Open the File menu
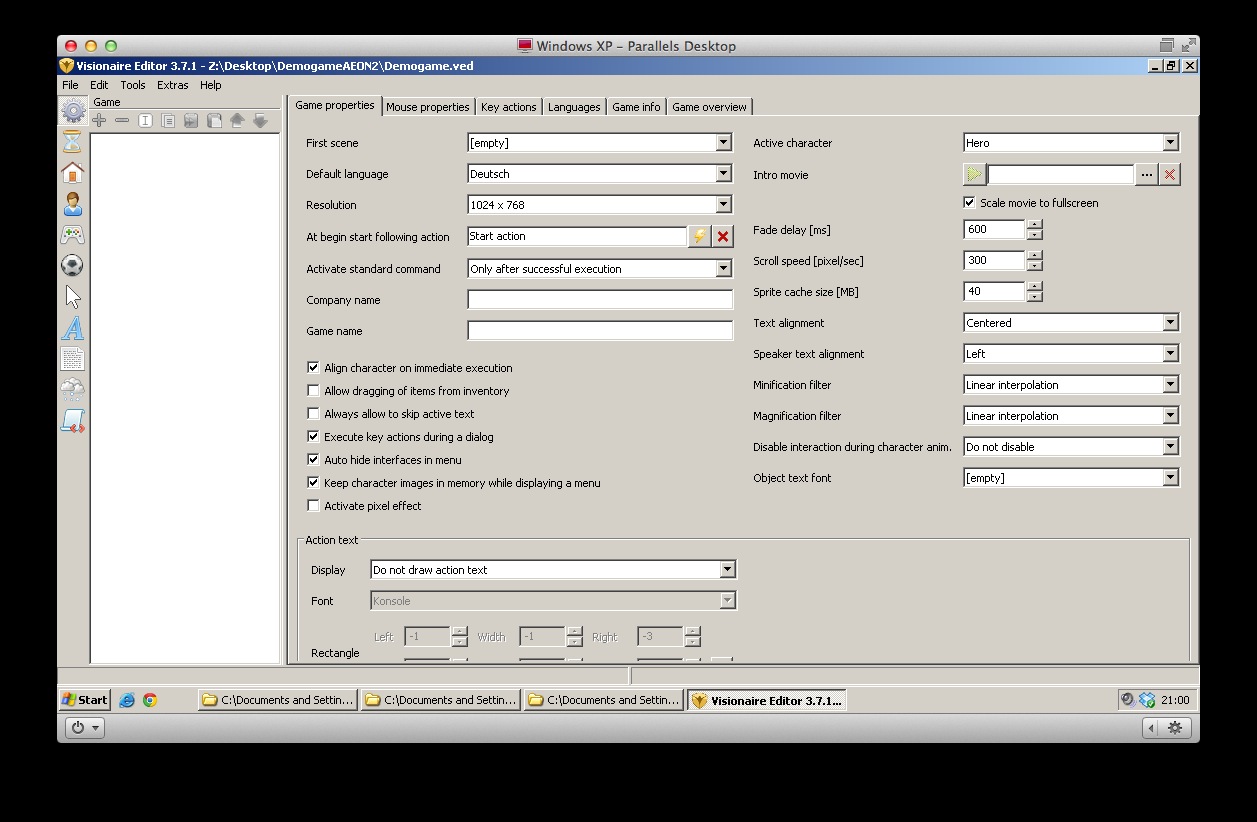This screenshot has width=1257, height=822. click(x=70, y=85)
